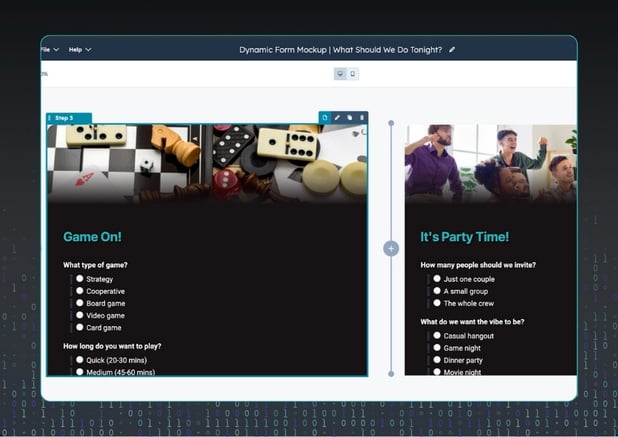This screenshot has width=618, height=437.
Task: Click 'What do we want the vibe to be?'
Action: click(x=472, y=322)
